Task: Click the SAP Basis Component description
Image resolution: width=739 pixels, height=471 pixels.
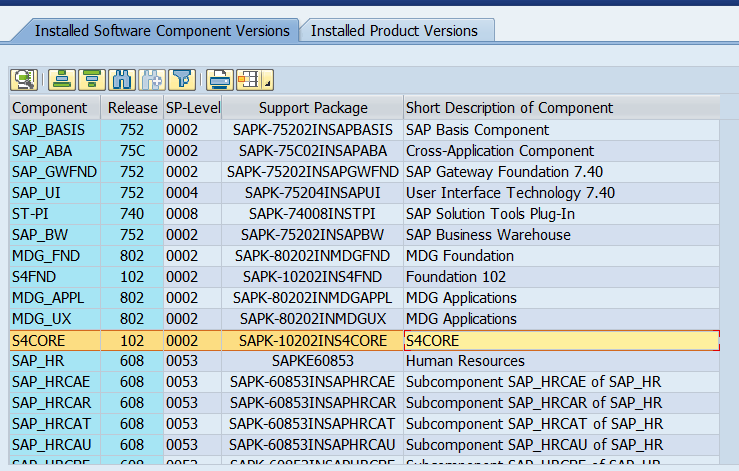Action: coord(561,130)
